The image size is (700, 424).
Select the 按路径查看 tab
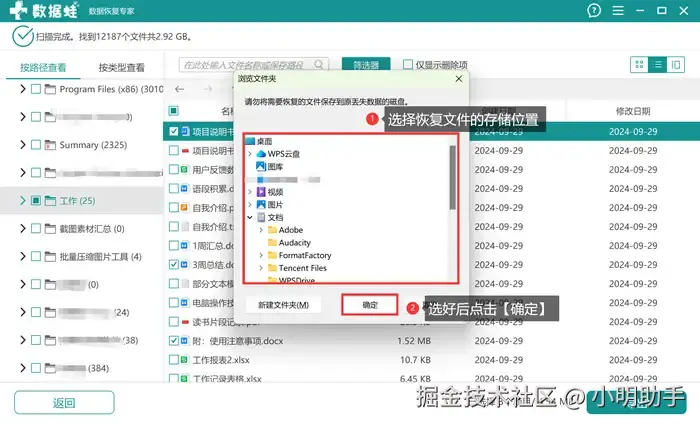click(43, 67)
